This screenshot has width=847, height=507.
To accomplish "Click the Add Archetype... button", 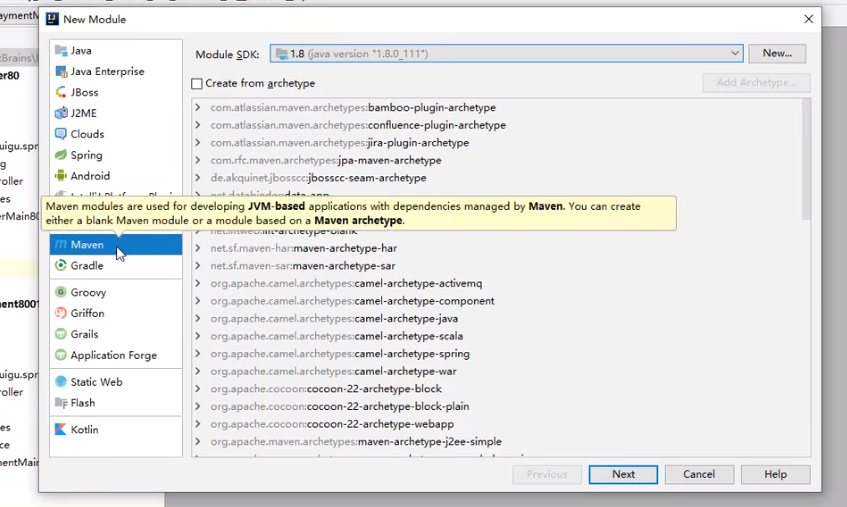I will (x=756, y=83).
